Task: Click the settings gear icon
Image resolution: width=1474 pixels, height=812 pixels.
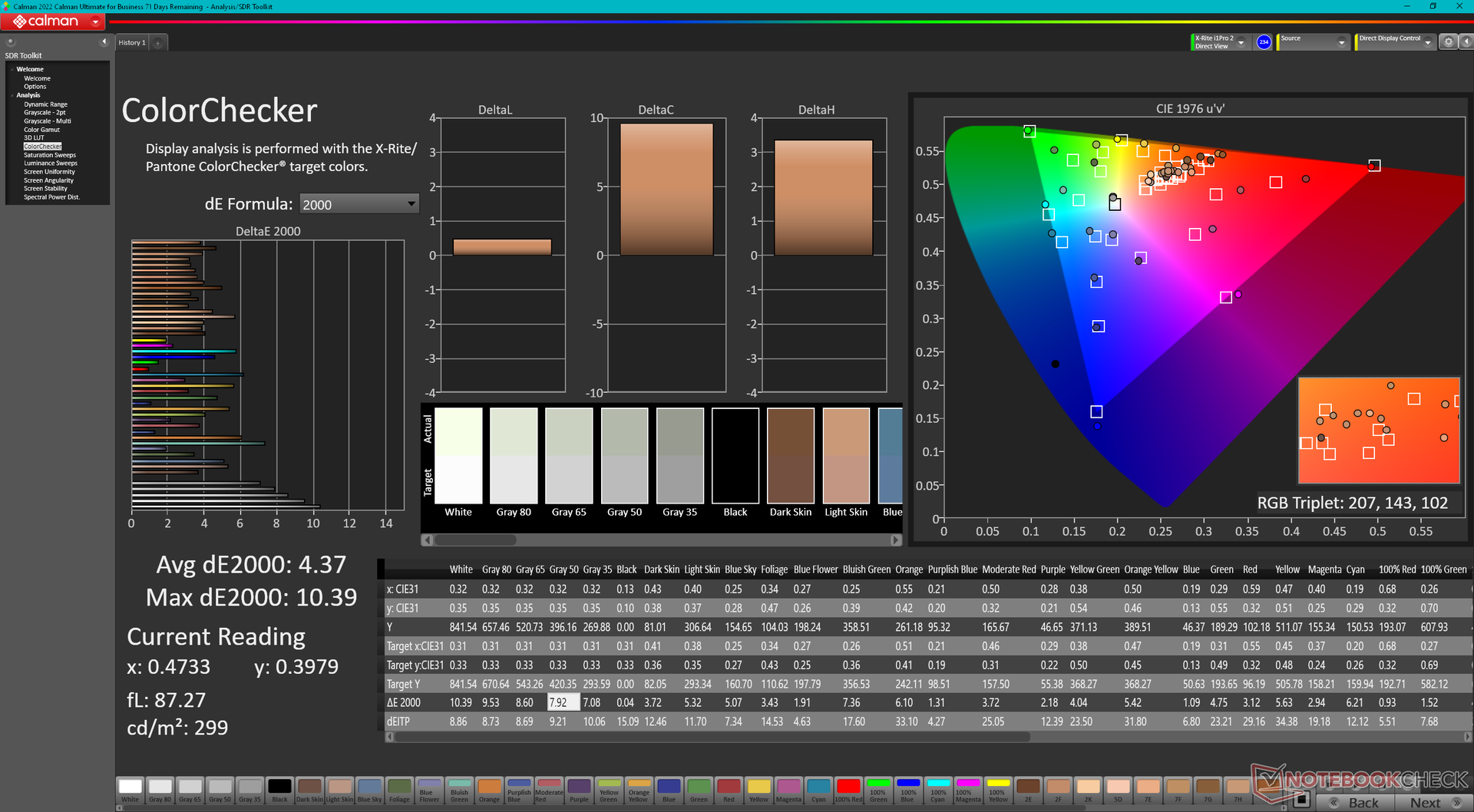Action: pyautogui.click(x=1448, y=42)
